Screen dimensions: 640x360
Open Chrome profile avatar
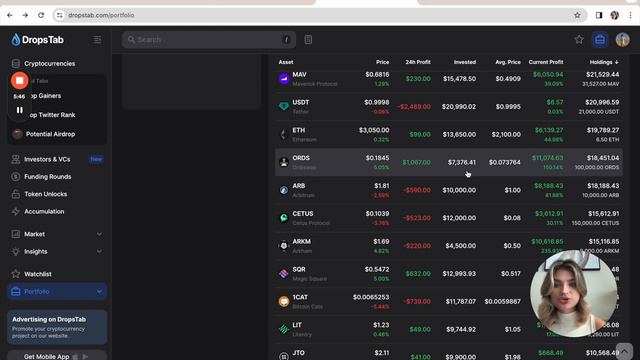pos(615,15)
